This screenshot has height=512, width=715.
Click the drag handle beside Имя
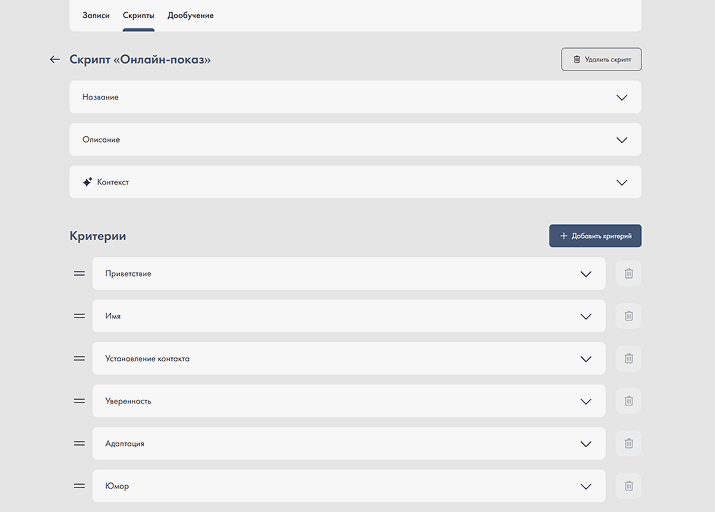coord(79,316)
